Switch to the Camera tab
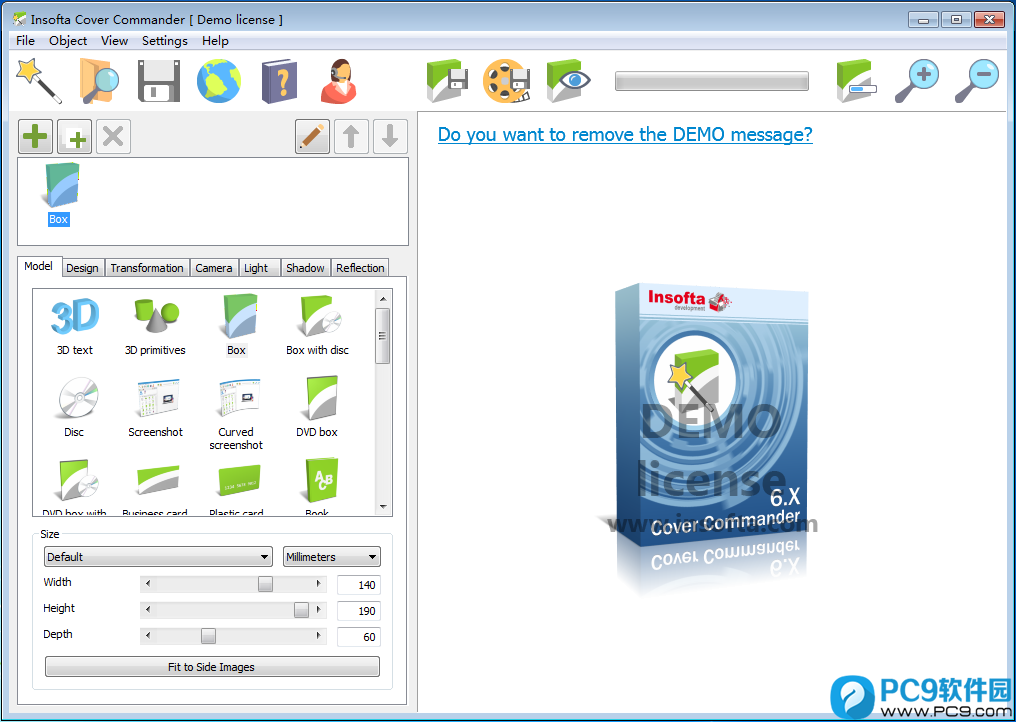This screenshot has width=1016, height=722. [x=214, y=268]
